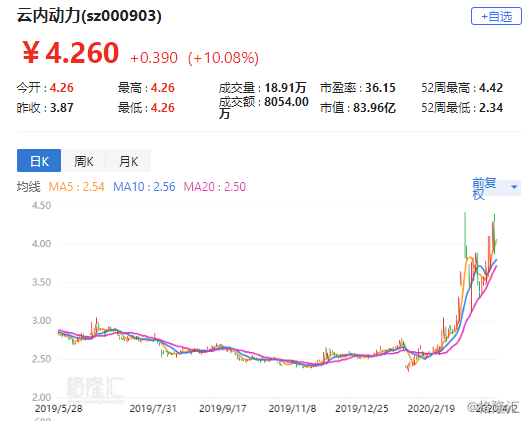Click the current price ¥4.260
Screen dimensions: 527x421
71,52
